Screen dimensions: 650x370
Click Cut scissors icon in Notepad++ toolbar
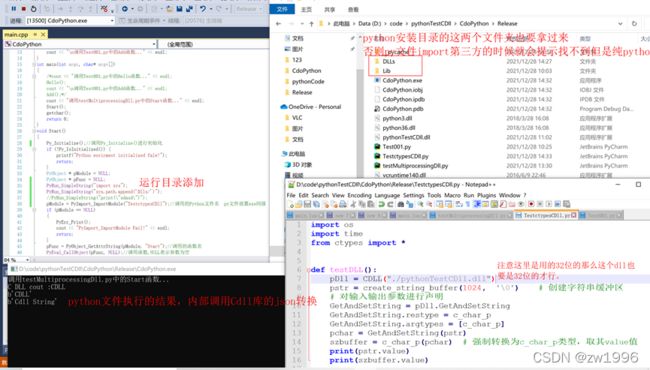pos(354,204)
